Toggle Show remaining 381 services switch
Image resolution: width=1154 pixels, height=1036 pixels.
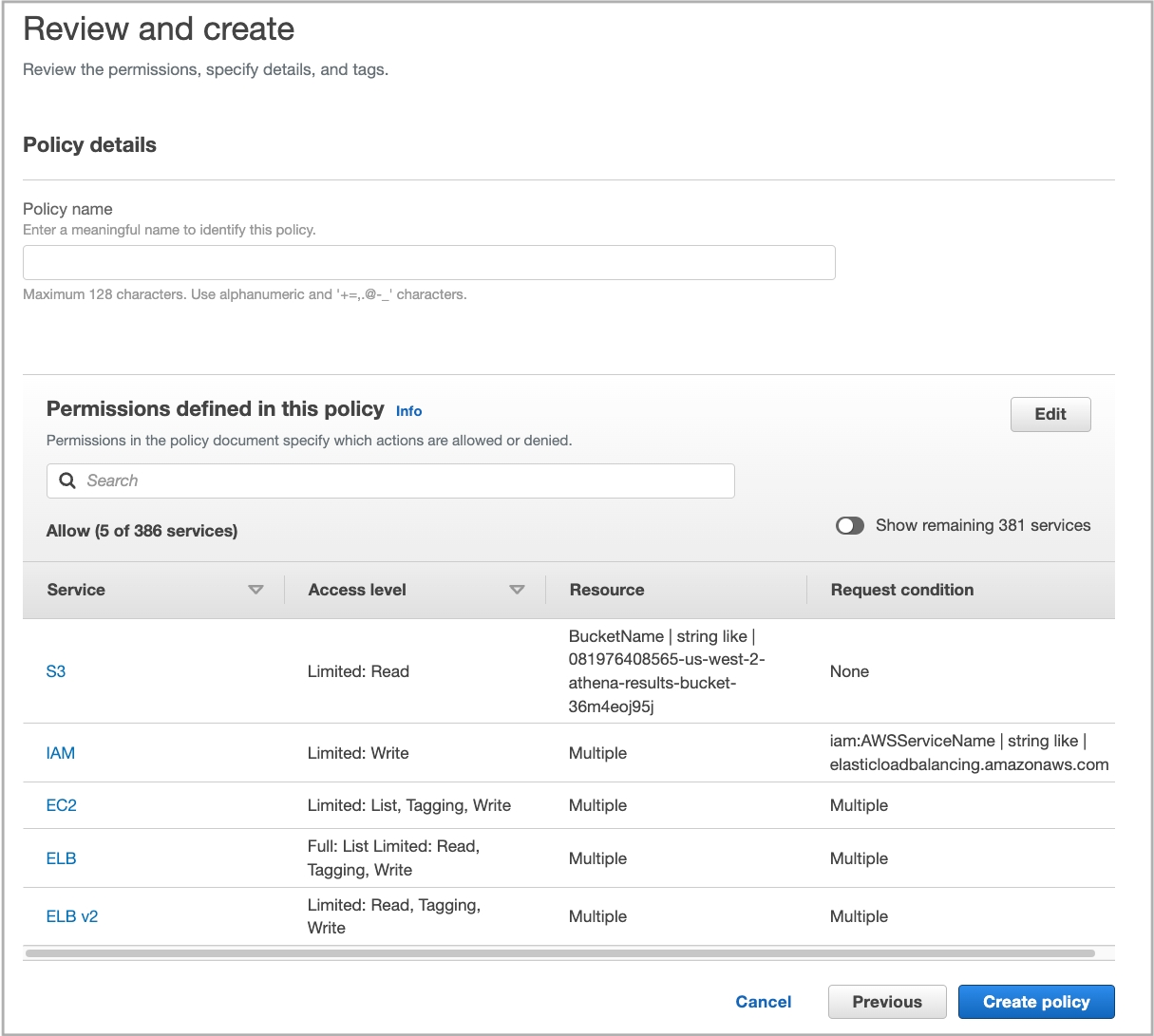click(850, 525)
